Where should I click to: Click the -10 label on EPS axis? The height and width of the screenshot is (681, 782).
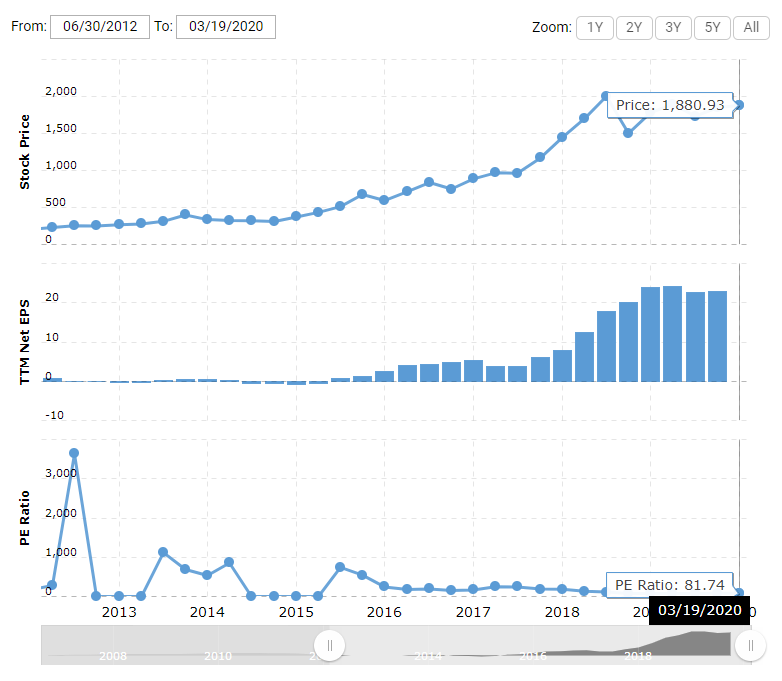[54, 415]
